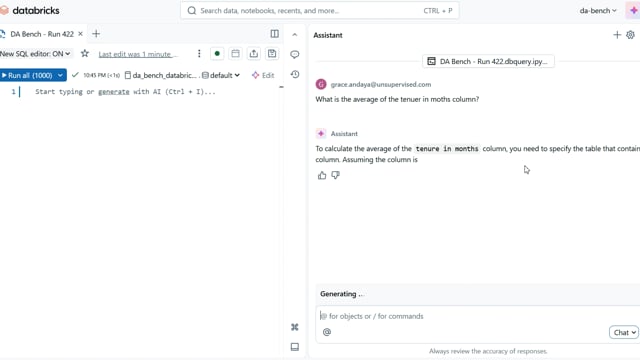Click the Last edit was 1 minute link
The image size is (640, 360).
tap(138, 54)
